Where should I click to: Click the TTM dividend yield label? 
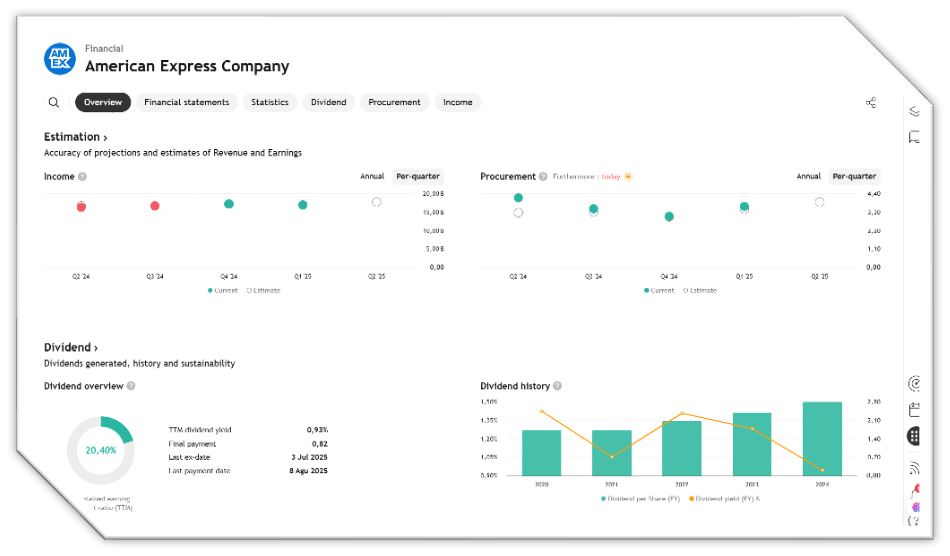(200, 430)
